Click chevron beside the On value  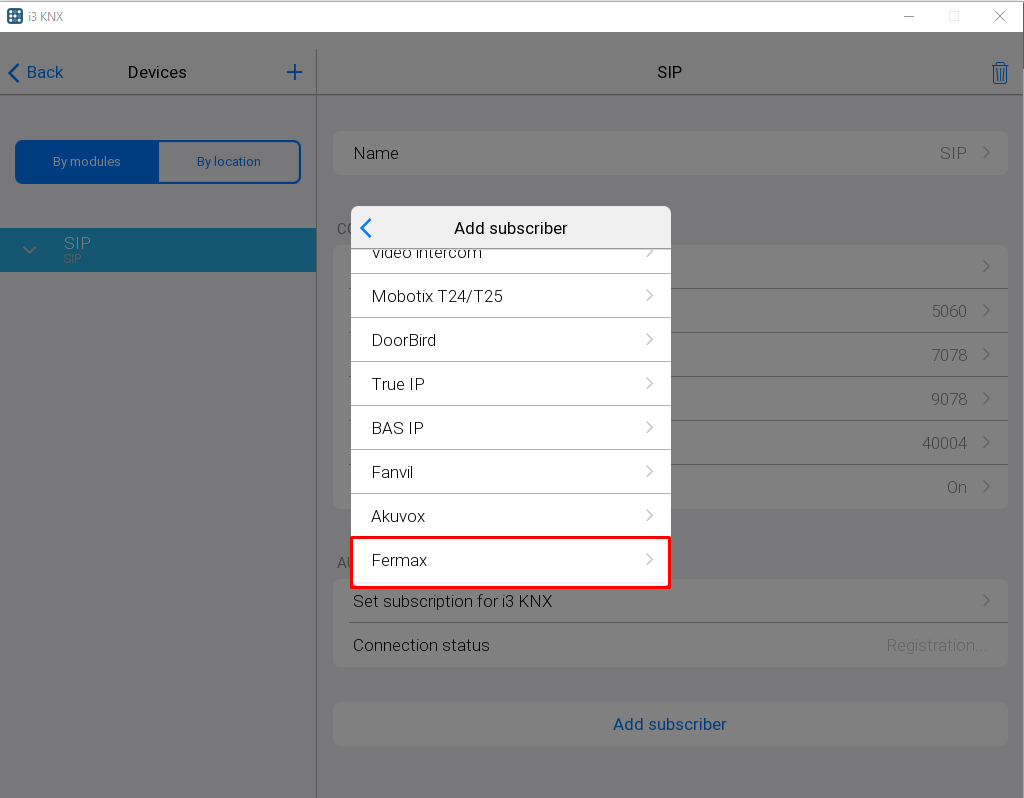pos(986,487)
